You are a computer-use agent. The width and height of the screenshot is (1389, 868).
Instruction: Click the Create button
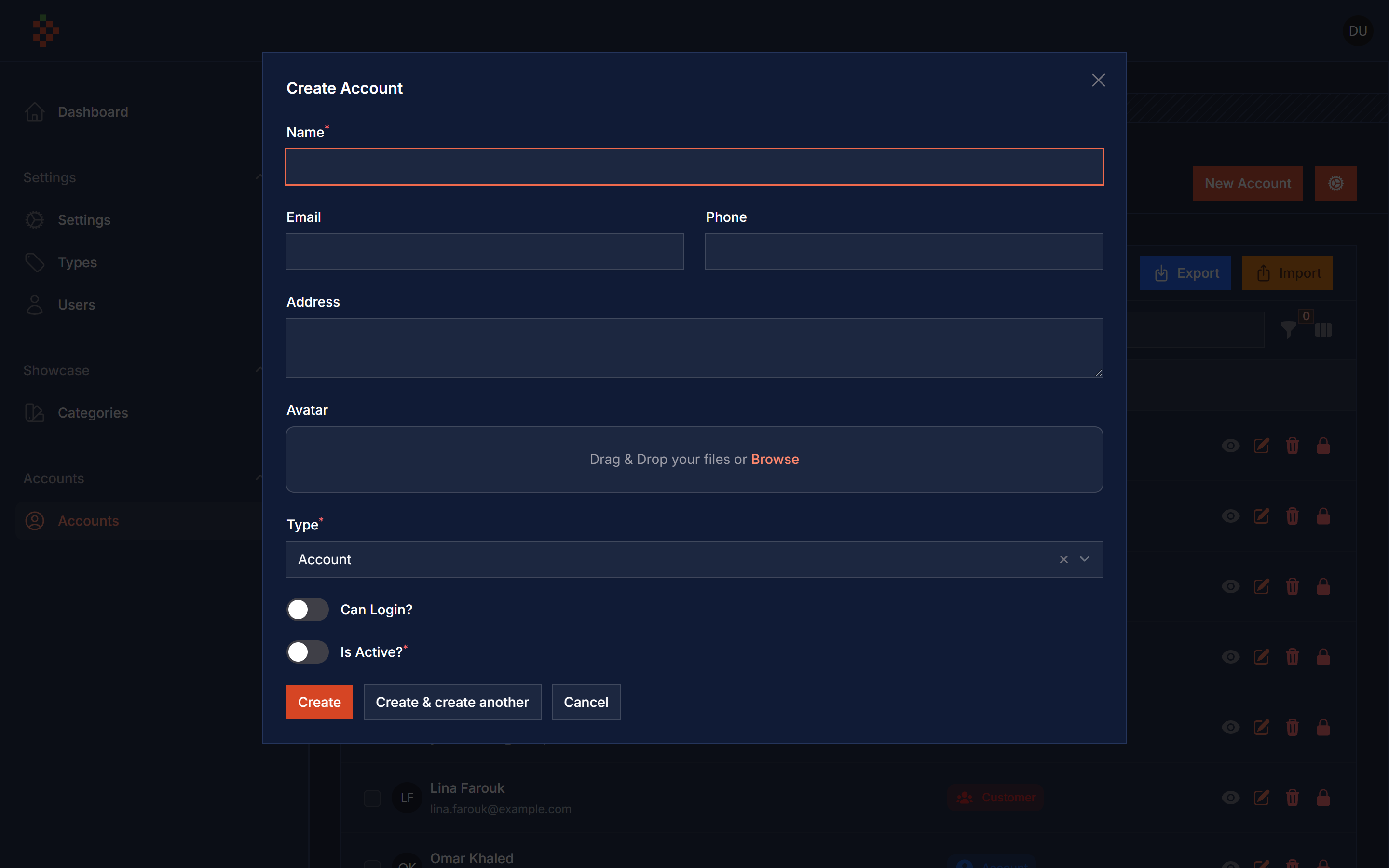(320, 702)
